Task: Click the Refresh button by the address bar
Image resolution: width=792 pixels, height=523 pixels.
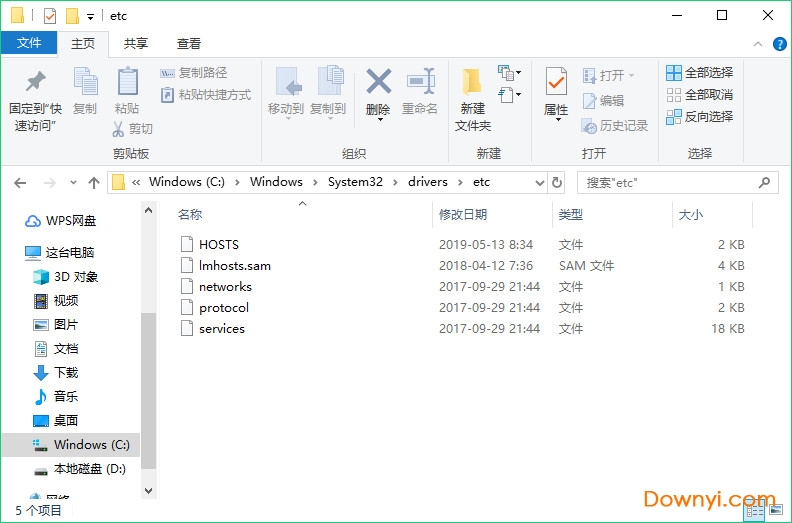Action: click(x=557, y=182)
